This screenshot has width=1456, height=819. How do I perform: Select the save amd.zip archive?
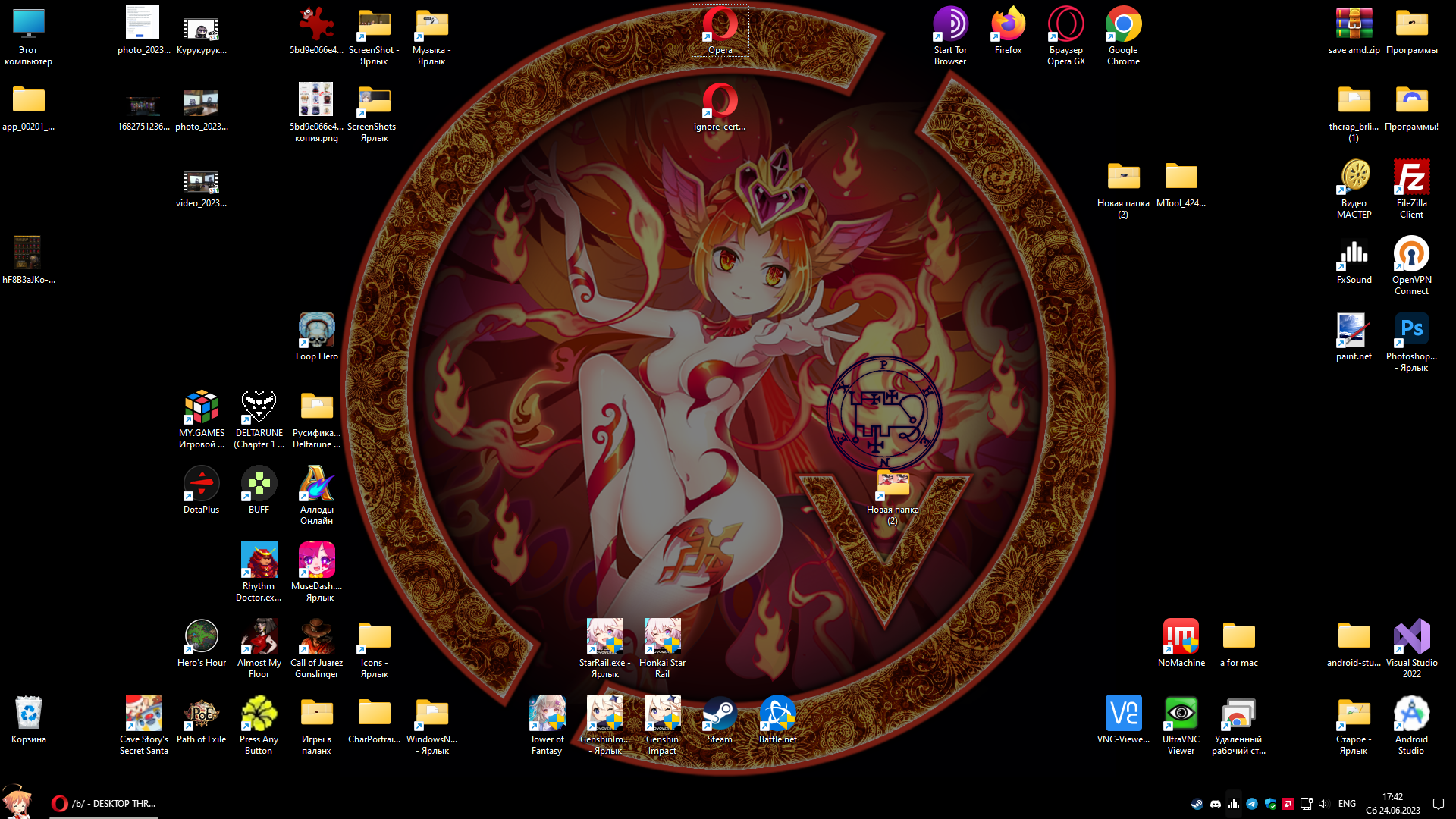tap(1354, 30)
